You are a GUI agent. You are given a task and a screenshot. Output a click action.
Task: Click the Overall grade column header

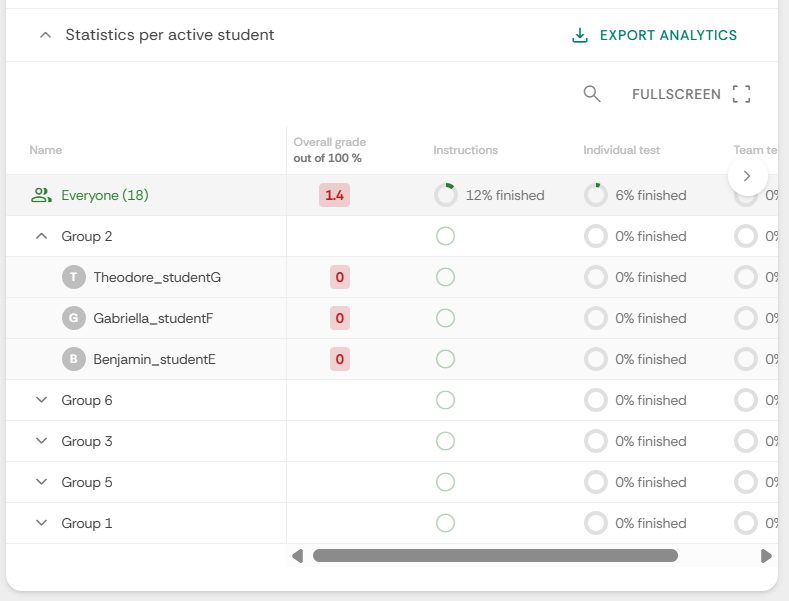tap(330, 150)
